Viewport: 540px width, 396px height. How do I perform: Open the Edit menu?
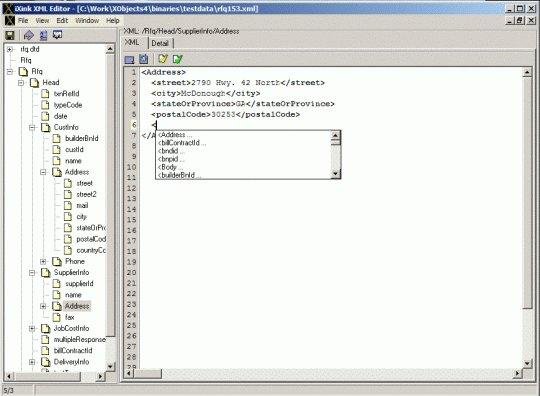point(62,21)
